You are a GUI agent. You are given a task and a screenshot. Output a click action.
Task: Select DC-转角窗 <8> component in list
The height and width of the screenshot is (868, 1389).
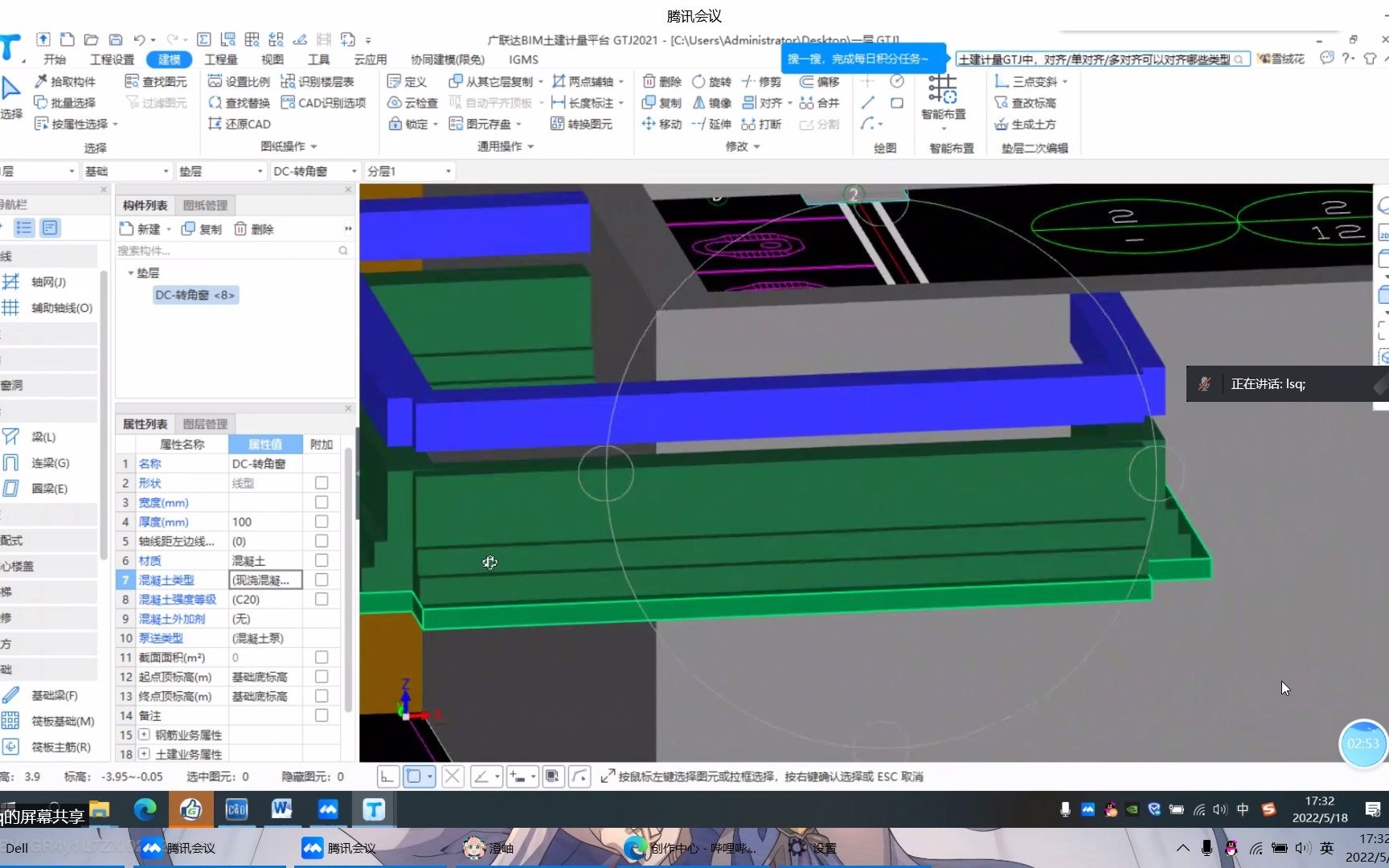click(195, 295)
